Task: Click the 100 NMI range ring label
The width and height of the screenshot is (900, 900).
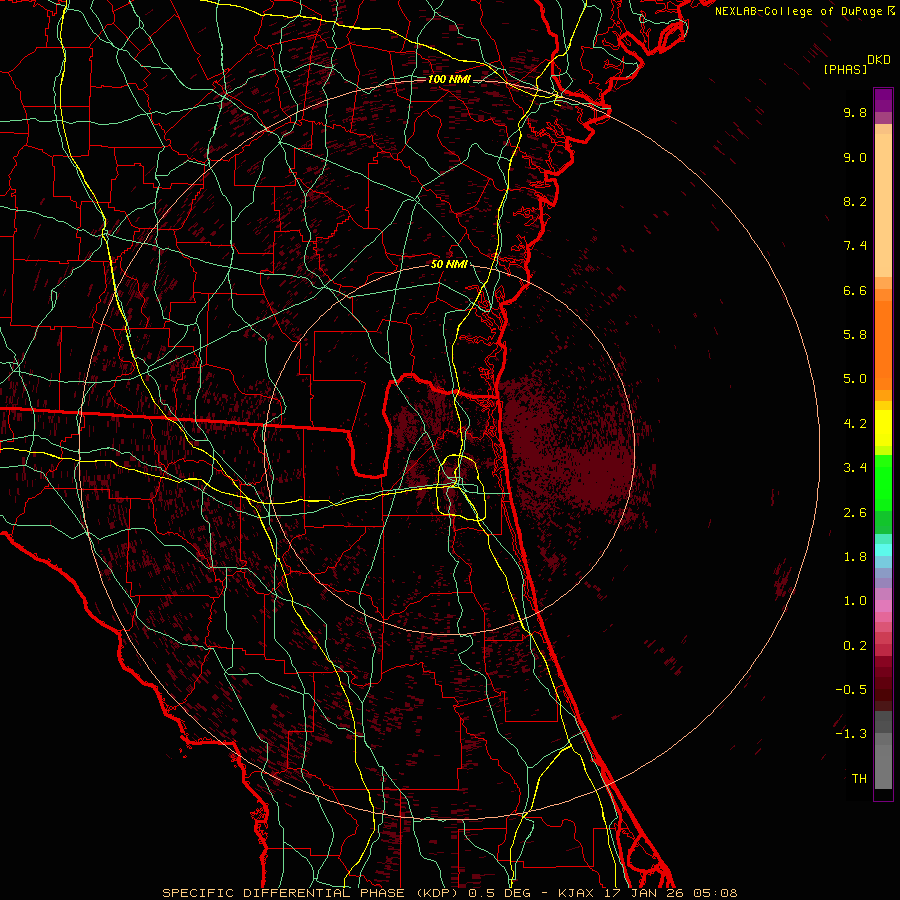Action: click(449, 79)
